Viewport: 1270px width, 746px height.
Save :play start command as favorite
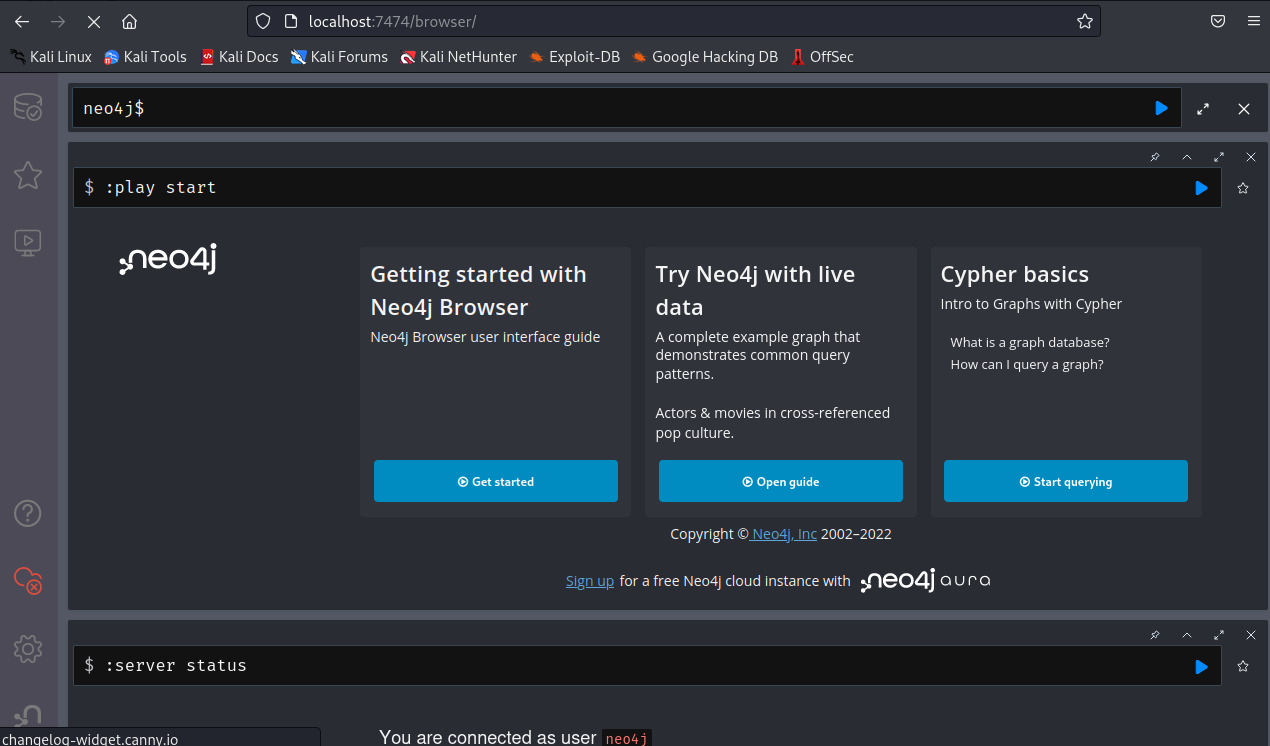point(1243,188)
